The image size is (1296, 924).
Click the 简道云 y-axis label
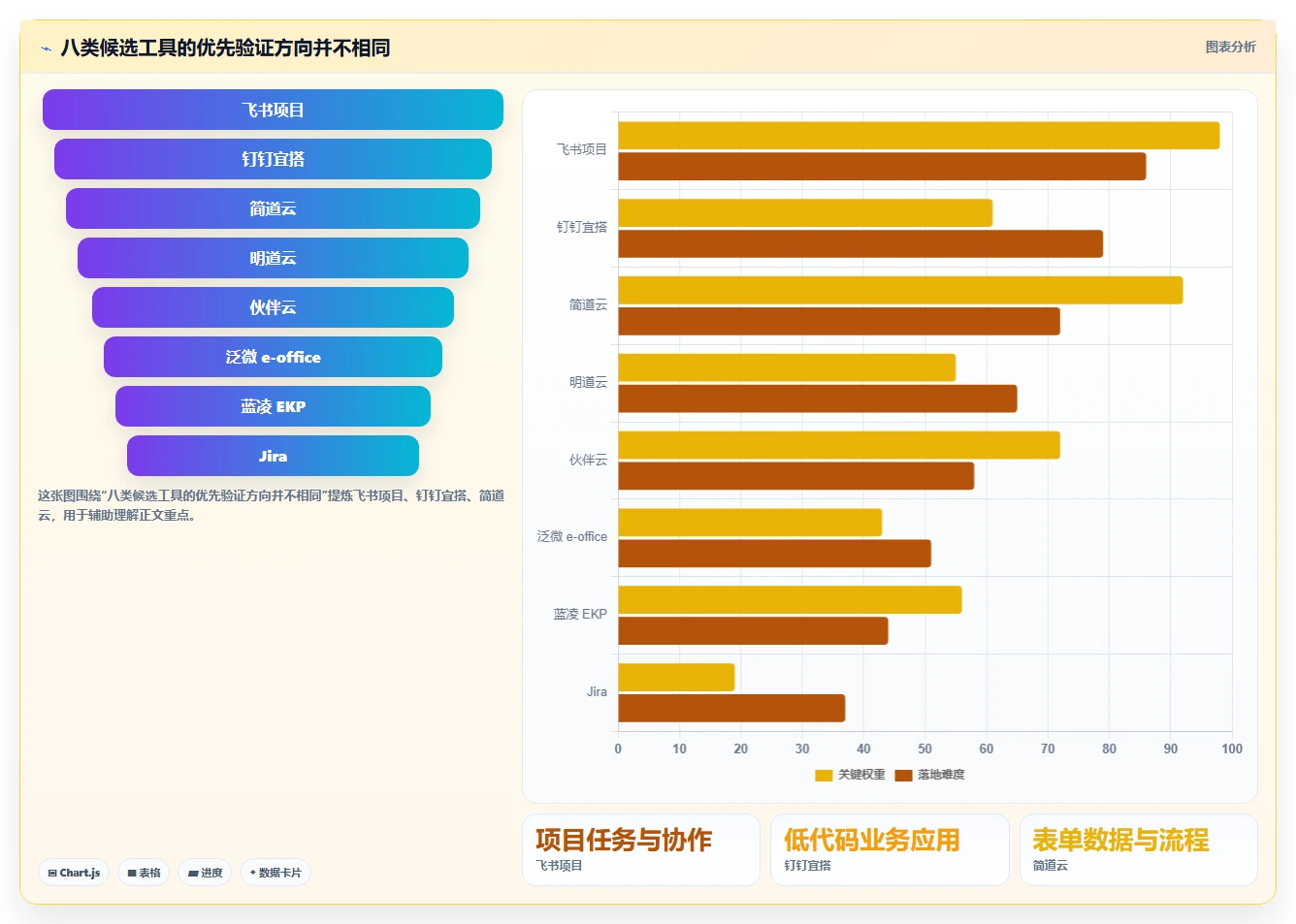point(588,304)
